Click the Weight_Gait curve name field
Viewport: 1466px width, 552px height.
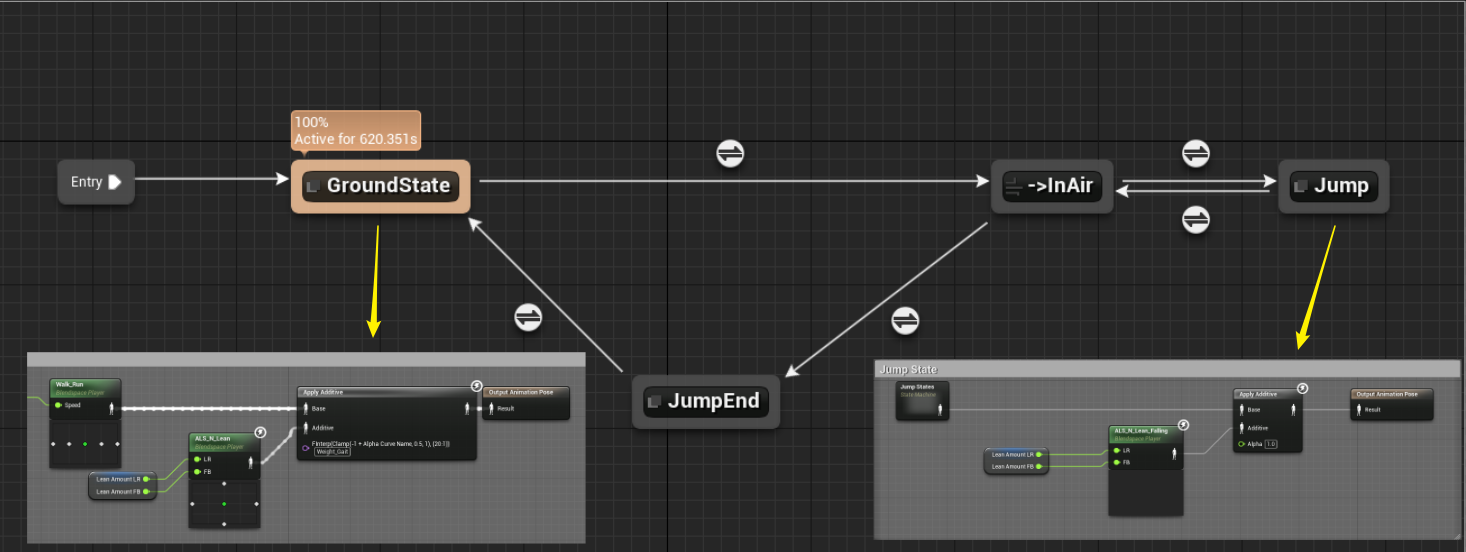click(331, 452)
